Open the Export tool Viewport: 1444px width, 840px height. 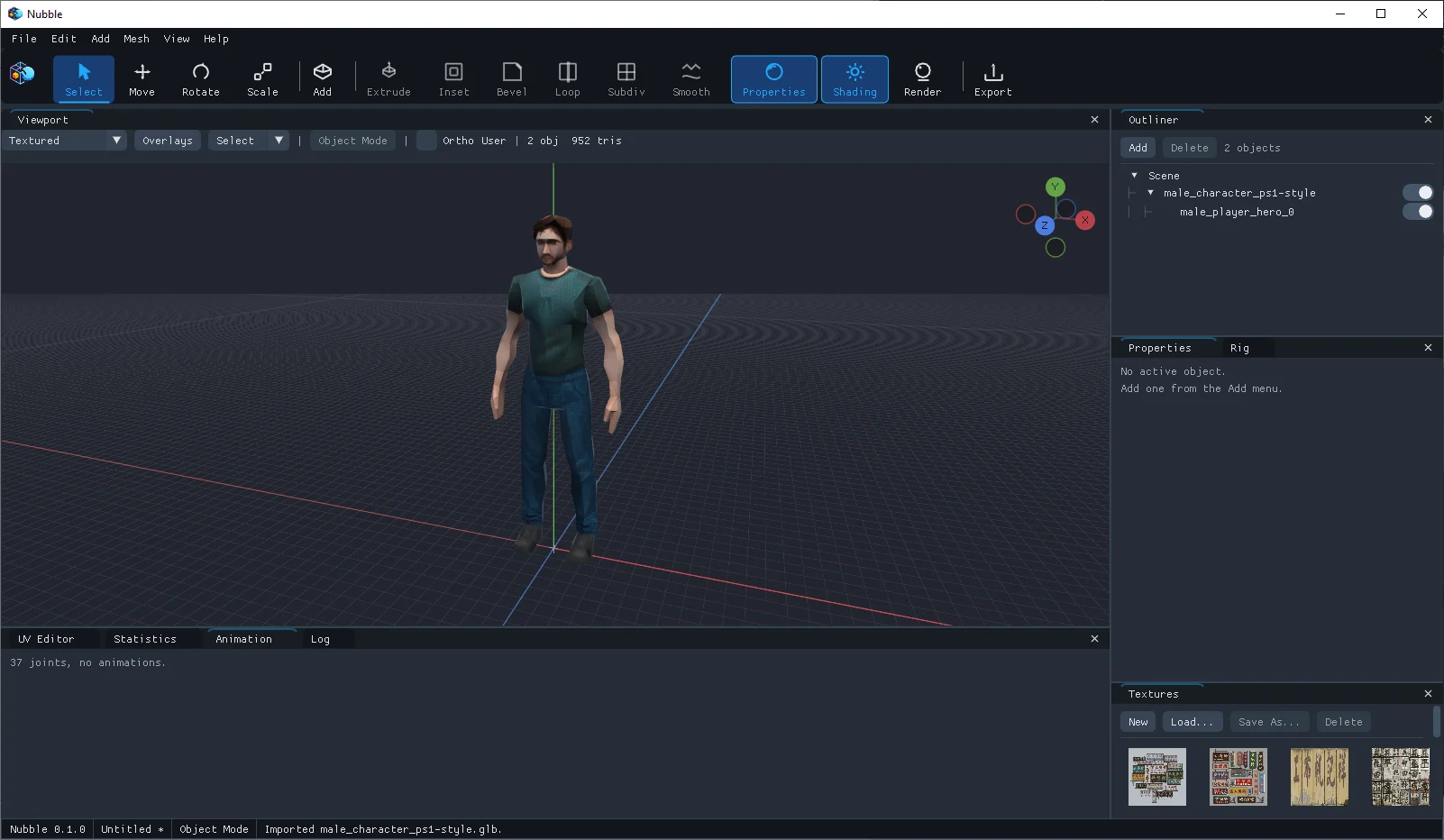pos(992,79)
